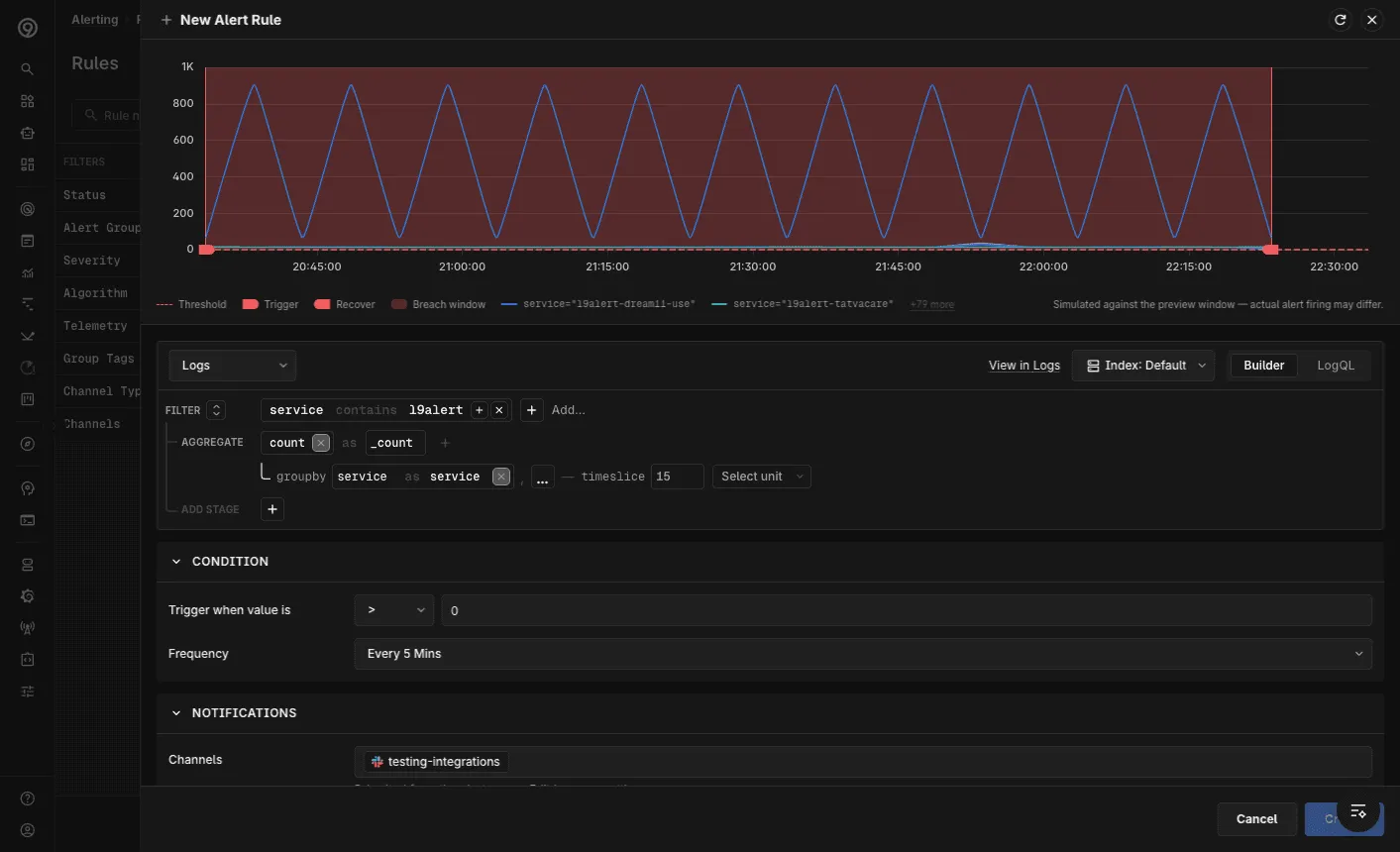1400x852 pixels.
Task: Open the Index: Default dropdown
Action: pyautogui.click(x=1143, y=366)
